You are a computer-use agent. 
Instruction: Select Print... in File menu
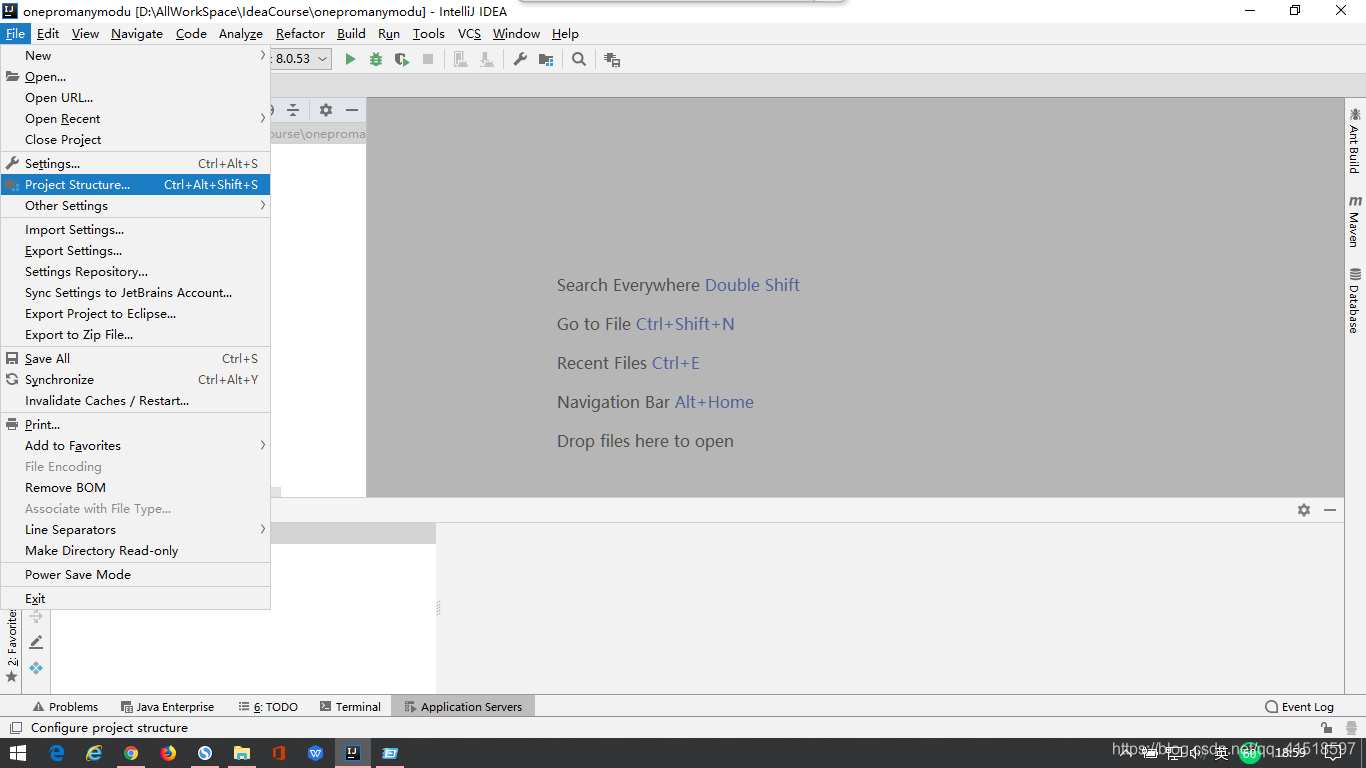coord(135,425)
